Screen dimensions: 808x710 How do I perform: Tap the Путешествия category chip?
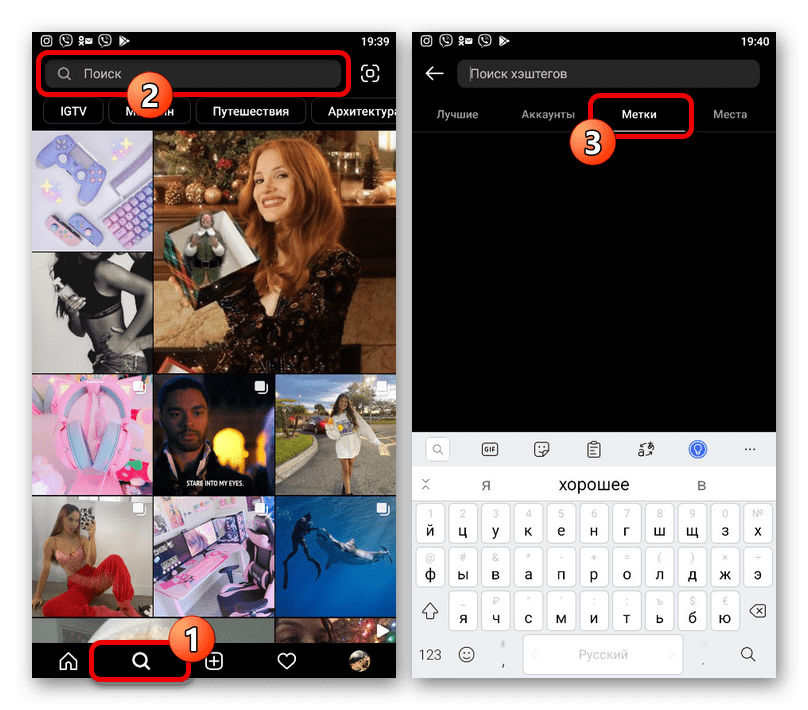point(249,112)
